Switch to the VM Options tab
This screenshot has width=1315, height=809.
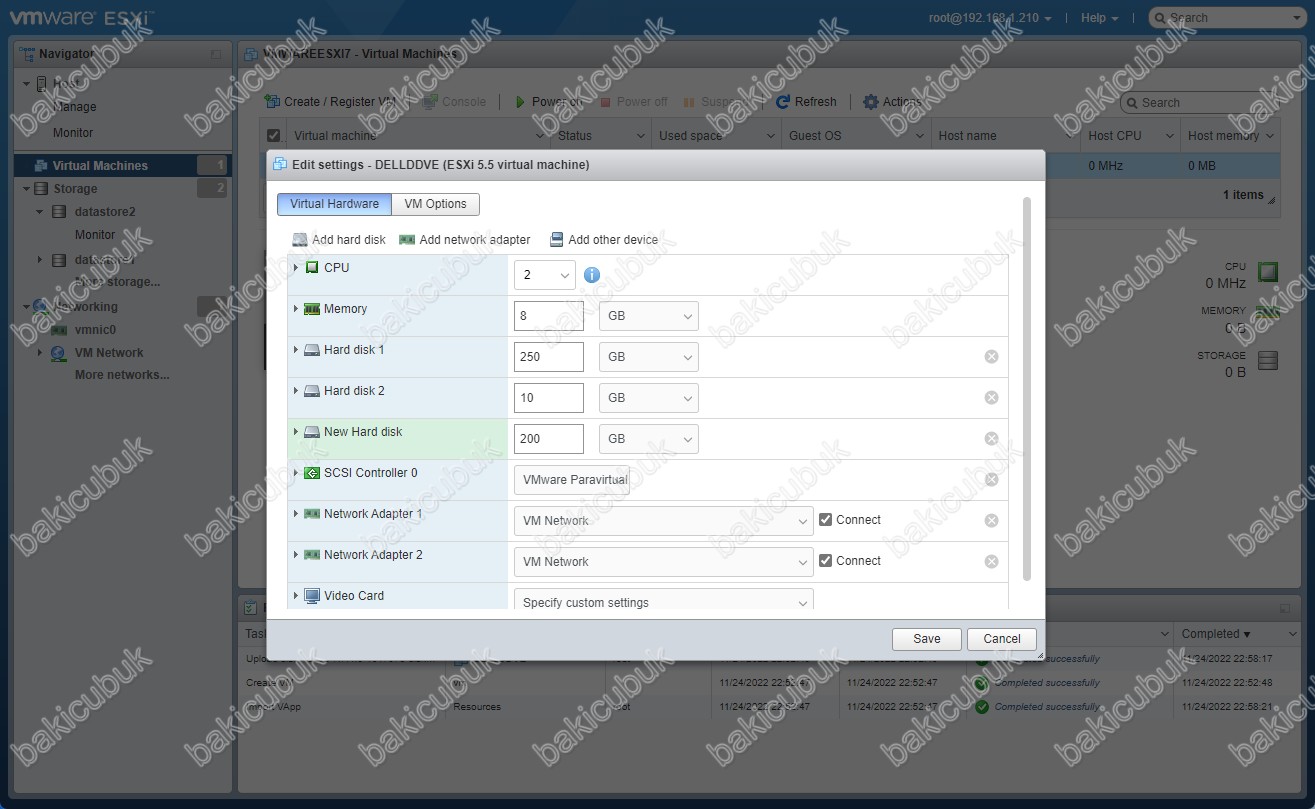coord(435,204)
